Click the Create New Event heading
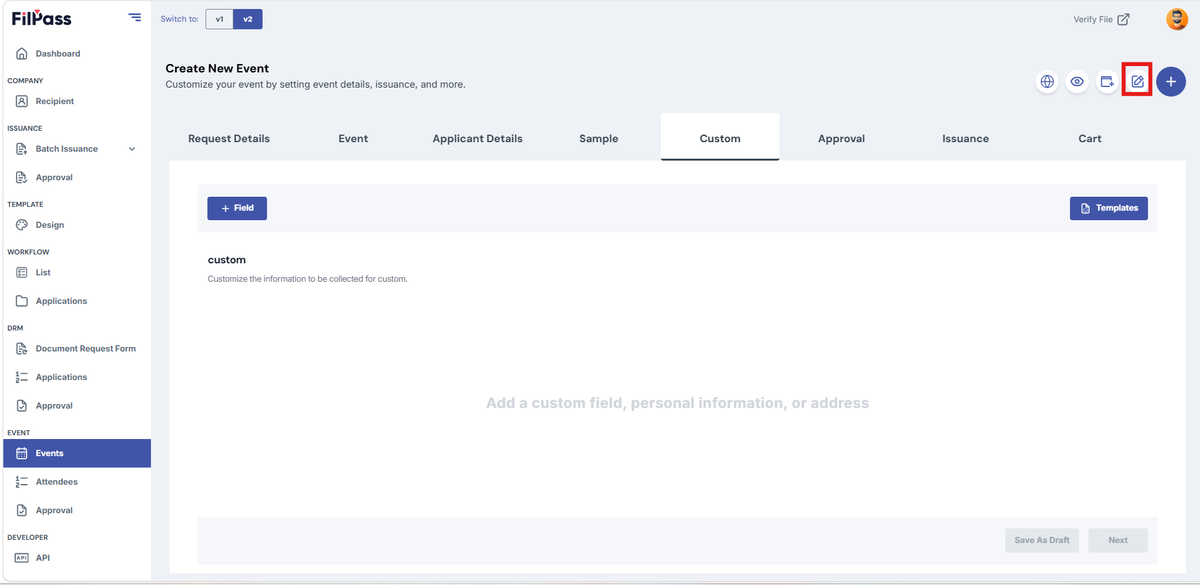The width and height of the screenshot is (1200, 585). point(217,69)
